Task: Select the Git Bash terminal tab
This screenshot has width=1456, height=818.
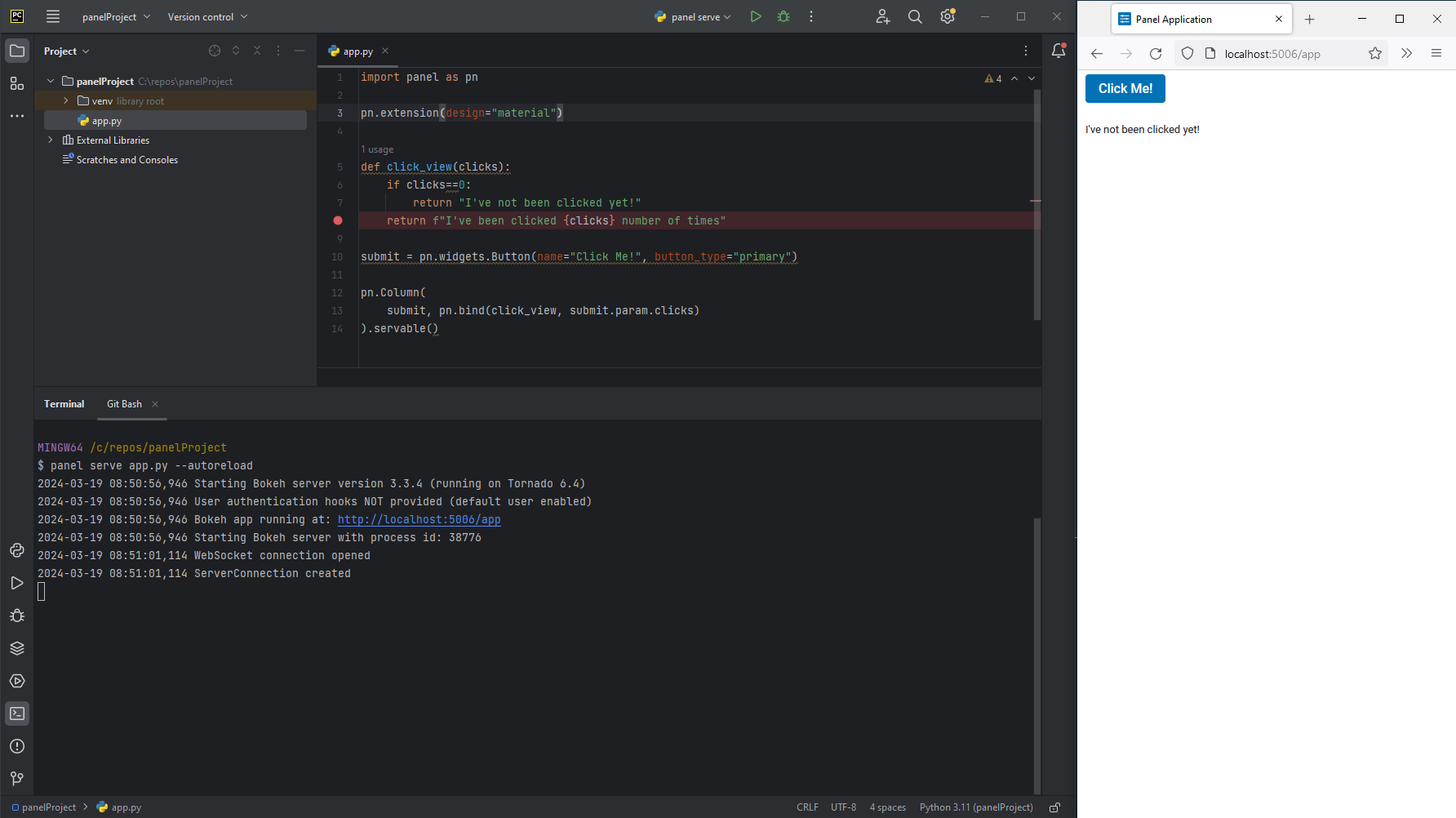Action: [124, 404]
